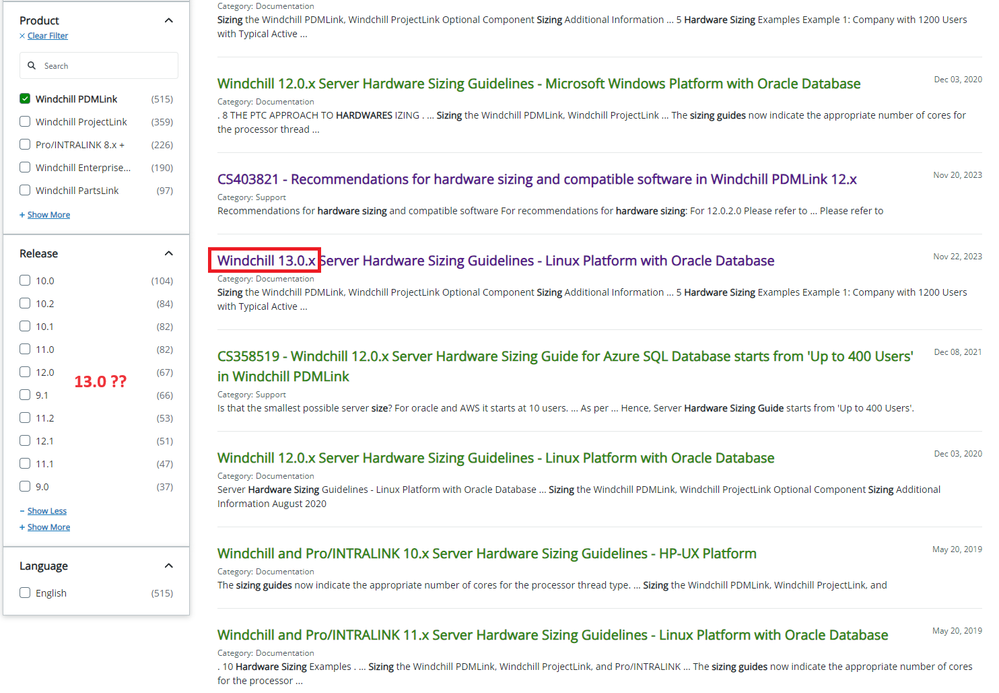Collapse the Product filter section
This screenshot has width=999, height=693.
(168, 20)
